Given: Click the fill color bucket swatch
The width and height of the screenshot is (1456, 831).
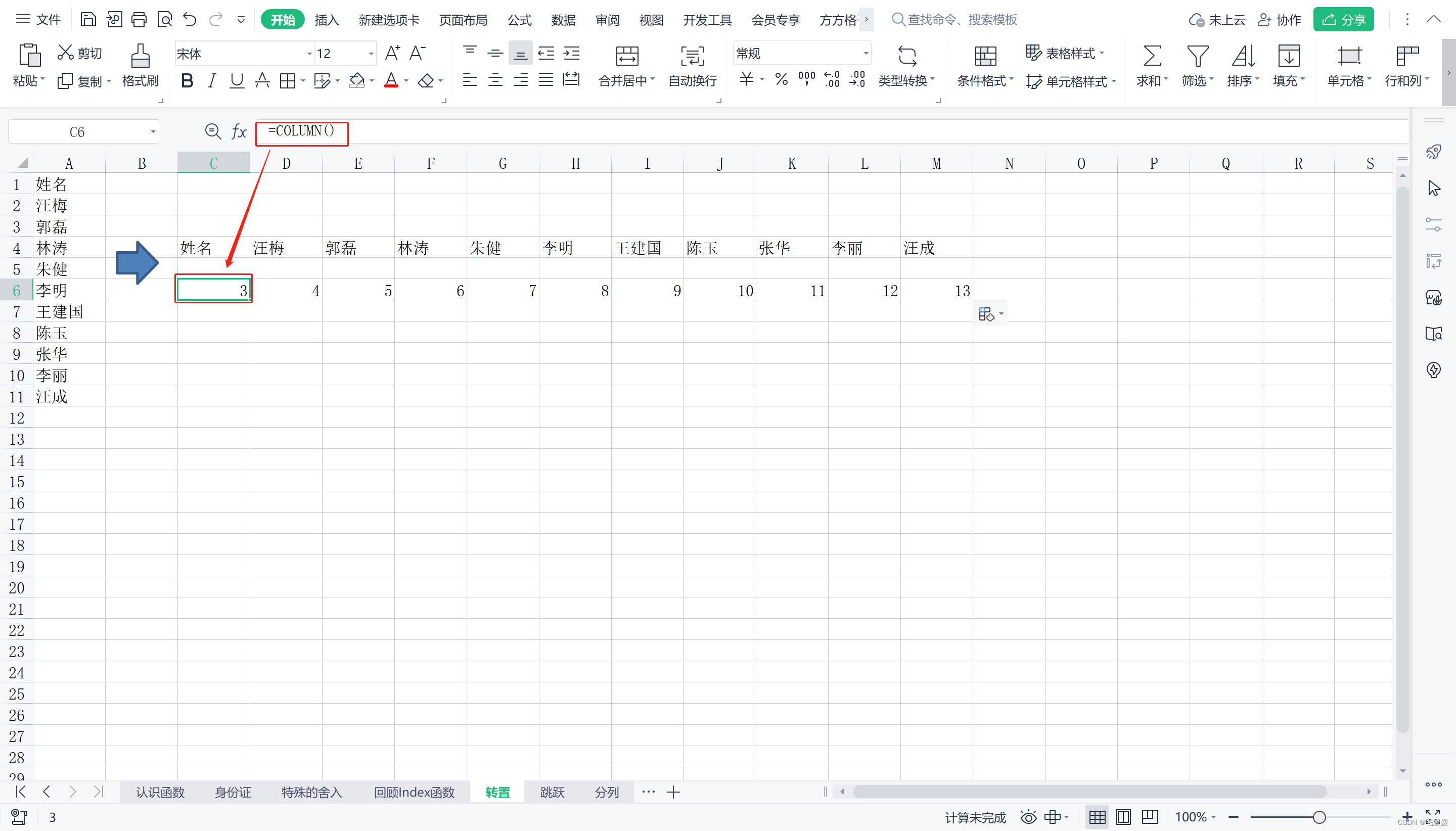Looking at the screenshot, I should (x=357, y=80).
